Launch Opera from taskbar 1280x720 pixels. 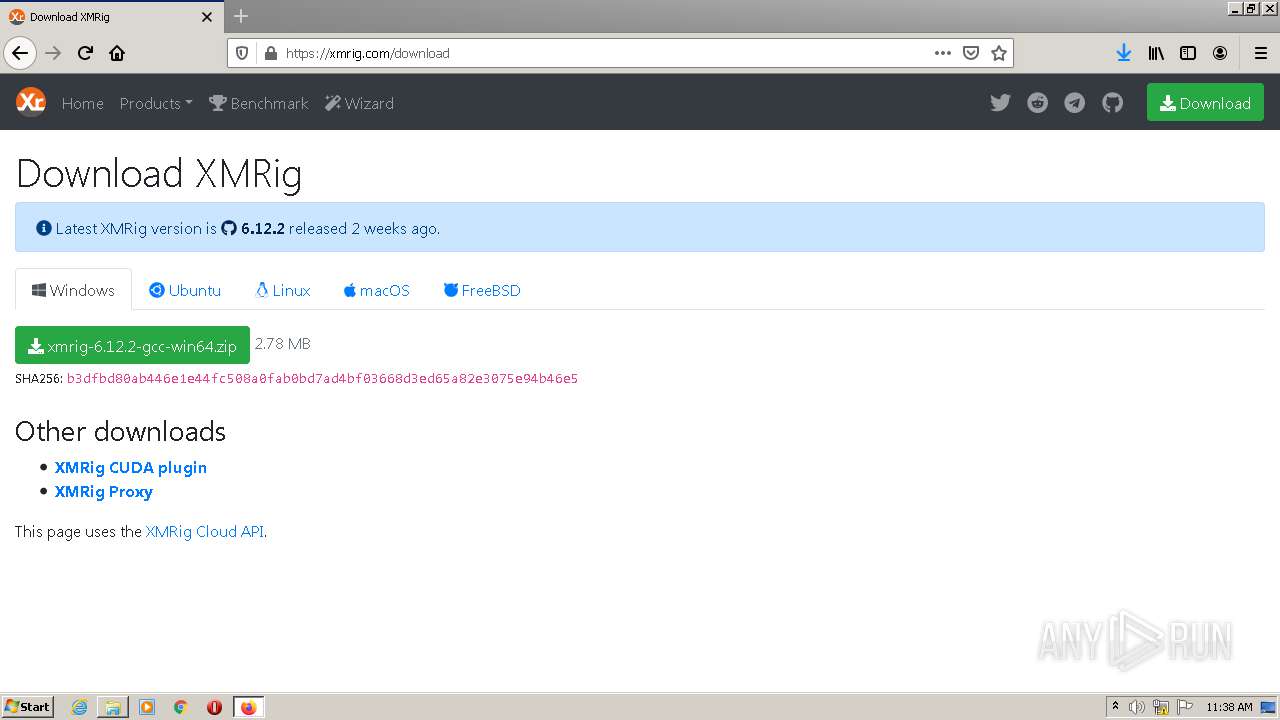pos(214,707)
